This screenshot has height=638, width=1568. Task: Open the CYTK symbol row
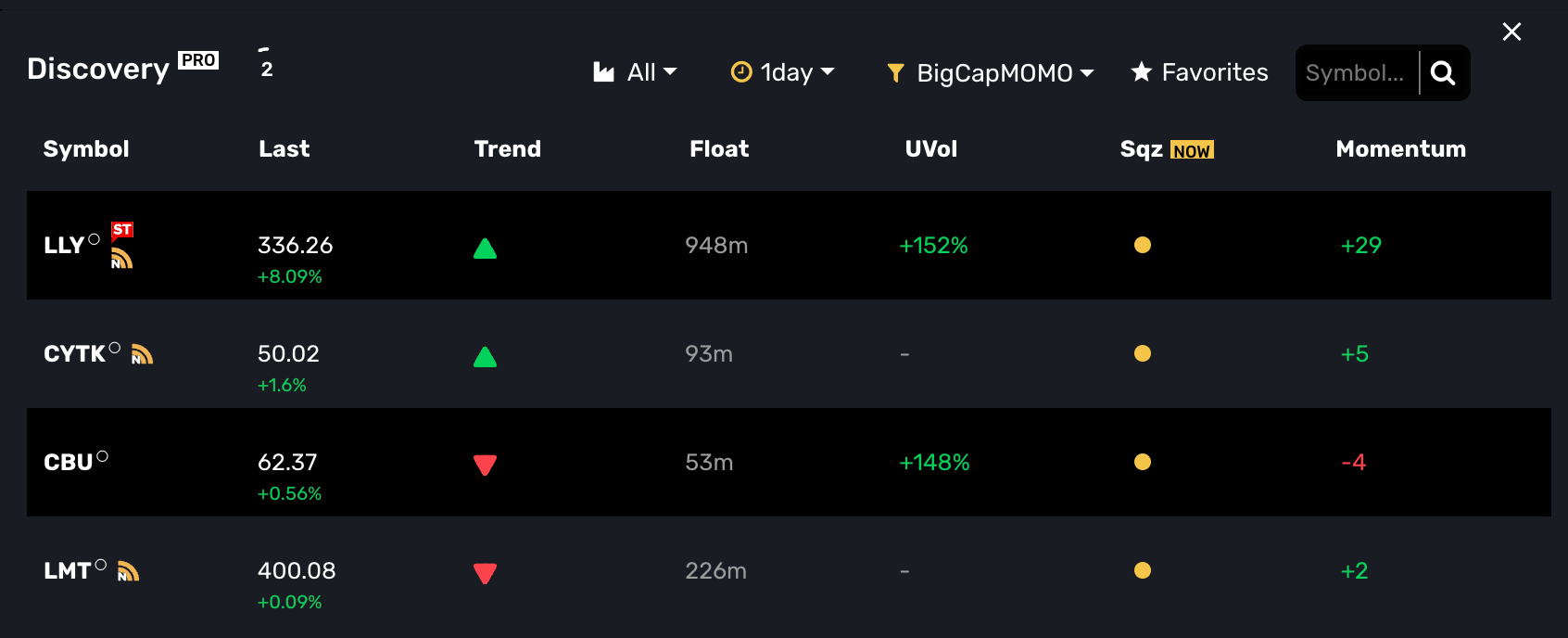(789, 353)
